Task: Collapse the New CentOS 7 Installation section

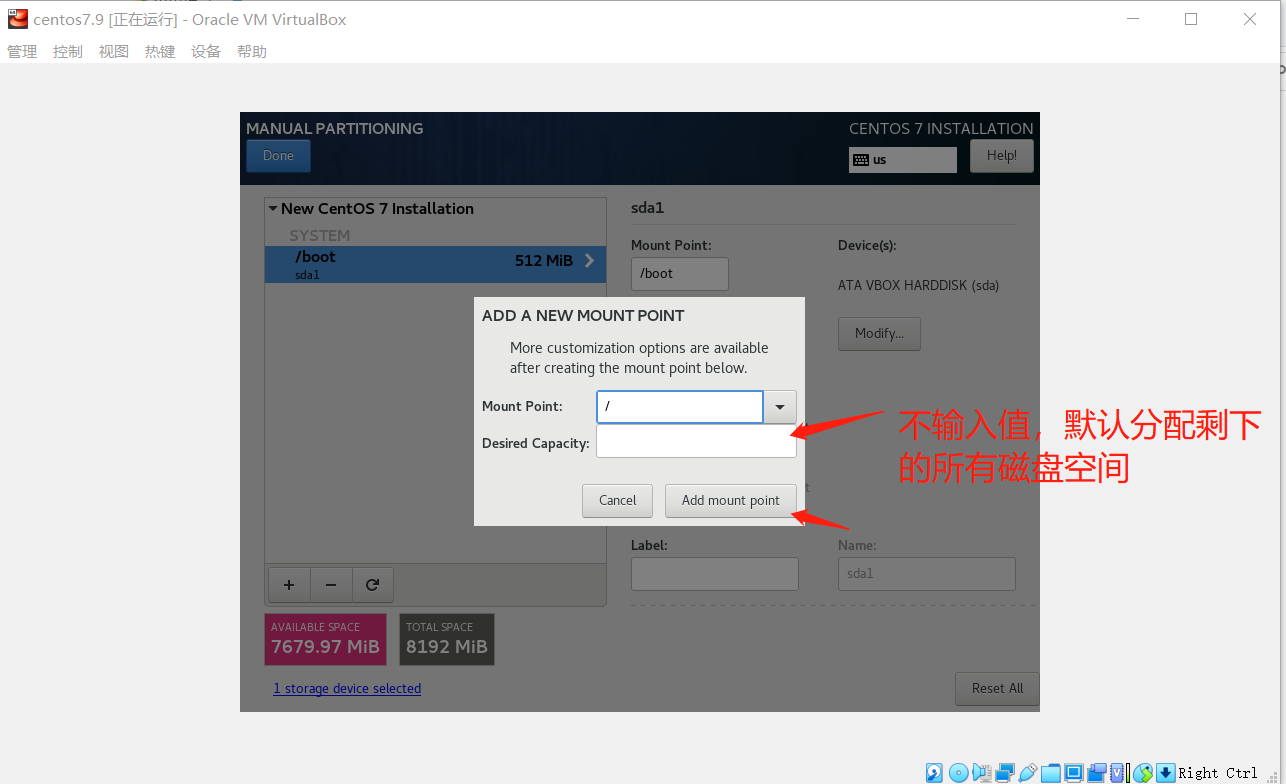Action: point(273,209)
